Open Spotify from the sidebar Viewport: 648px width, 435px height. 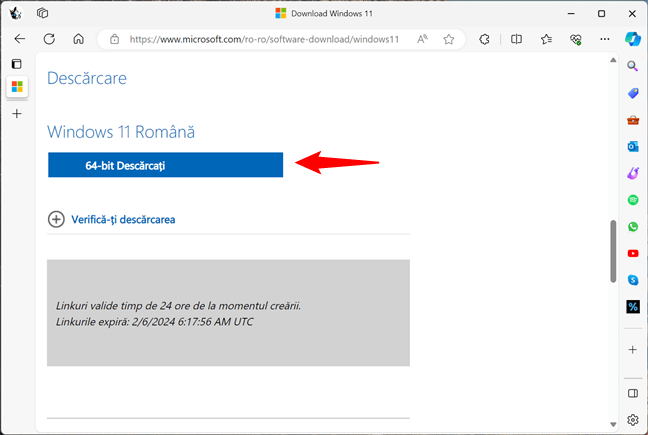[633, 200]
